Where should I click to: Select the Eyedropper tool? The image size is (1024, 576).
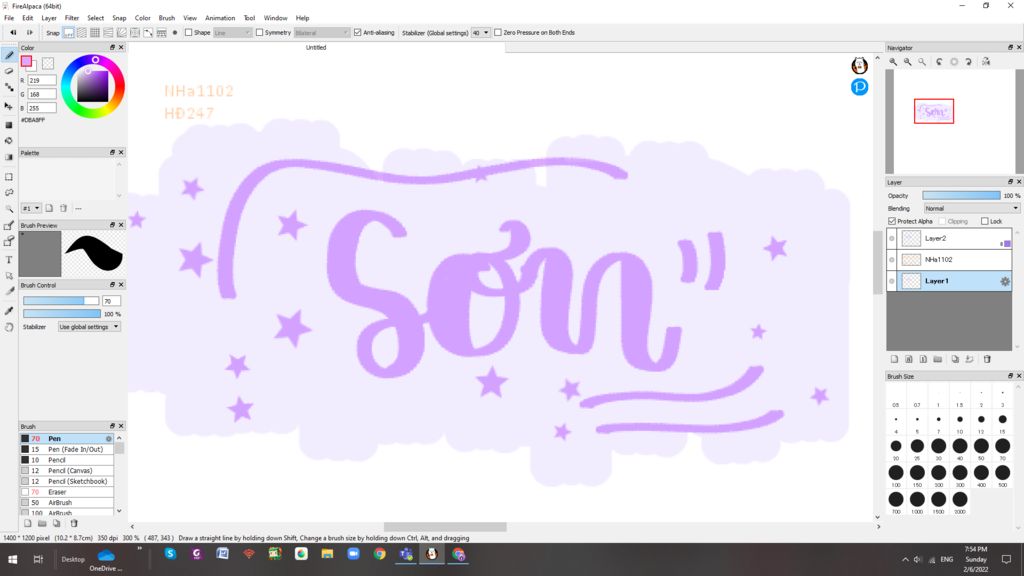click(x=9, y=311)
